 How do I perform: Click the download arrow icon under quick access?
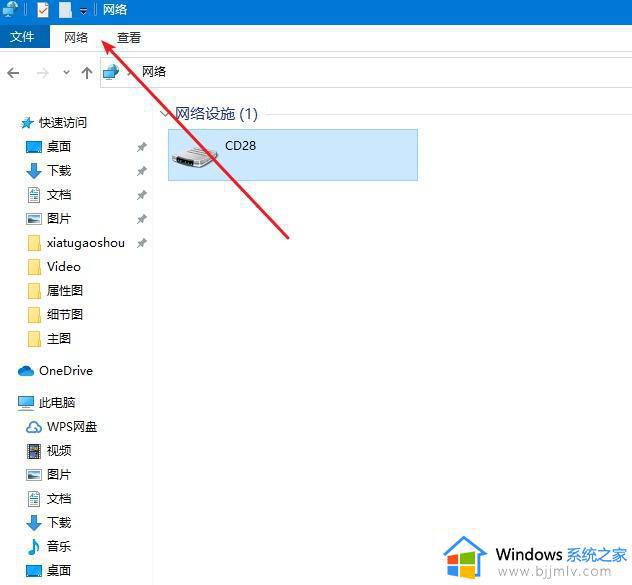[34, 171]
